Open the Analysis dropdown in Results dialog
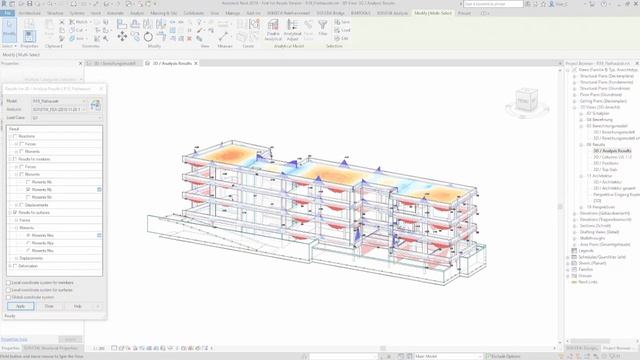This screenshot has width=640, height=360. pos(60,109)
